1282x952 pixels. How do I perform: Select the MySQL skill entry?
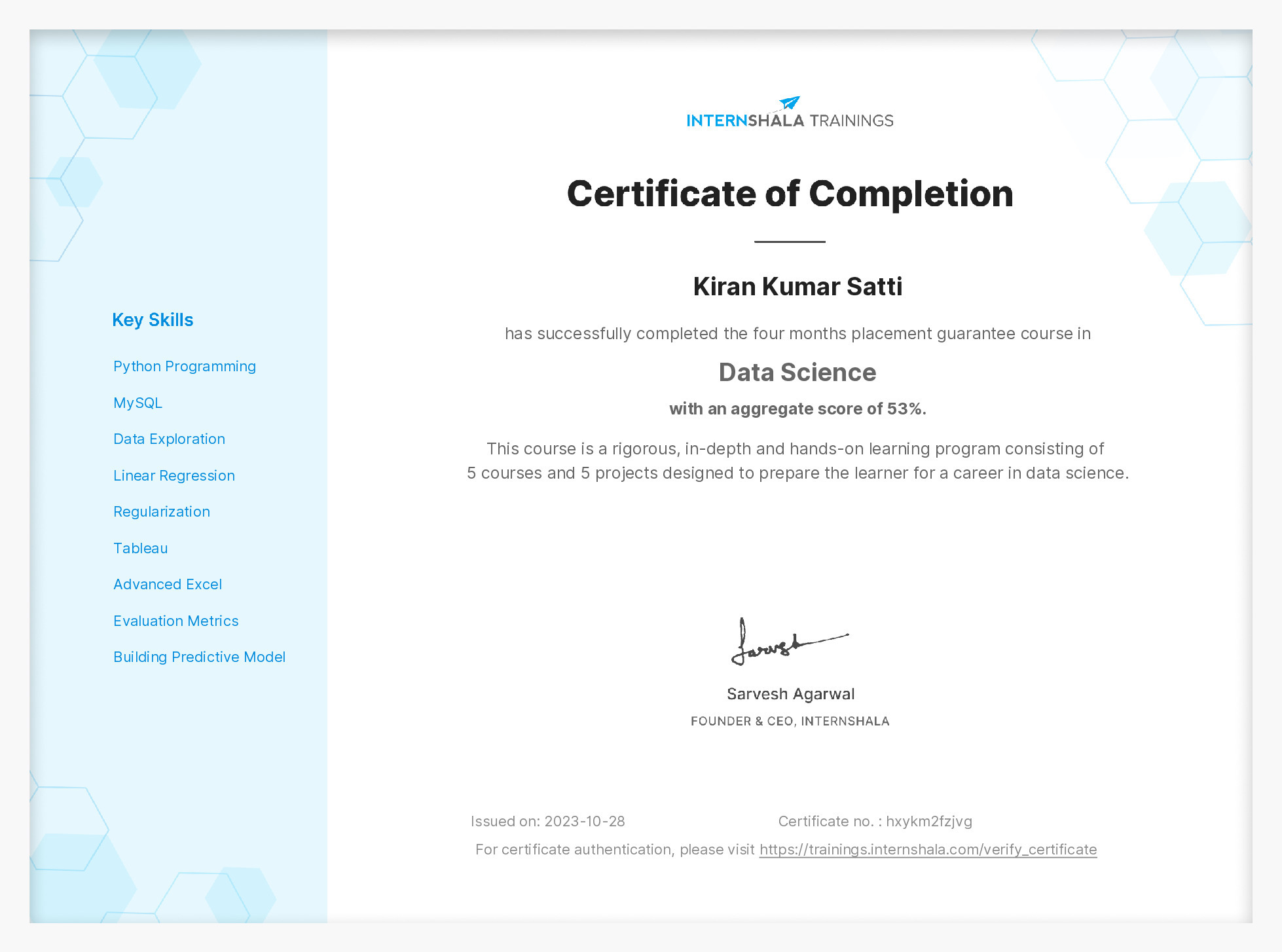[x=137, y=403]
